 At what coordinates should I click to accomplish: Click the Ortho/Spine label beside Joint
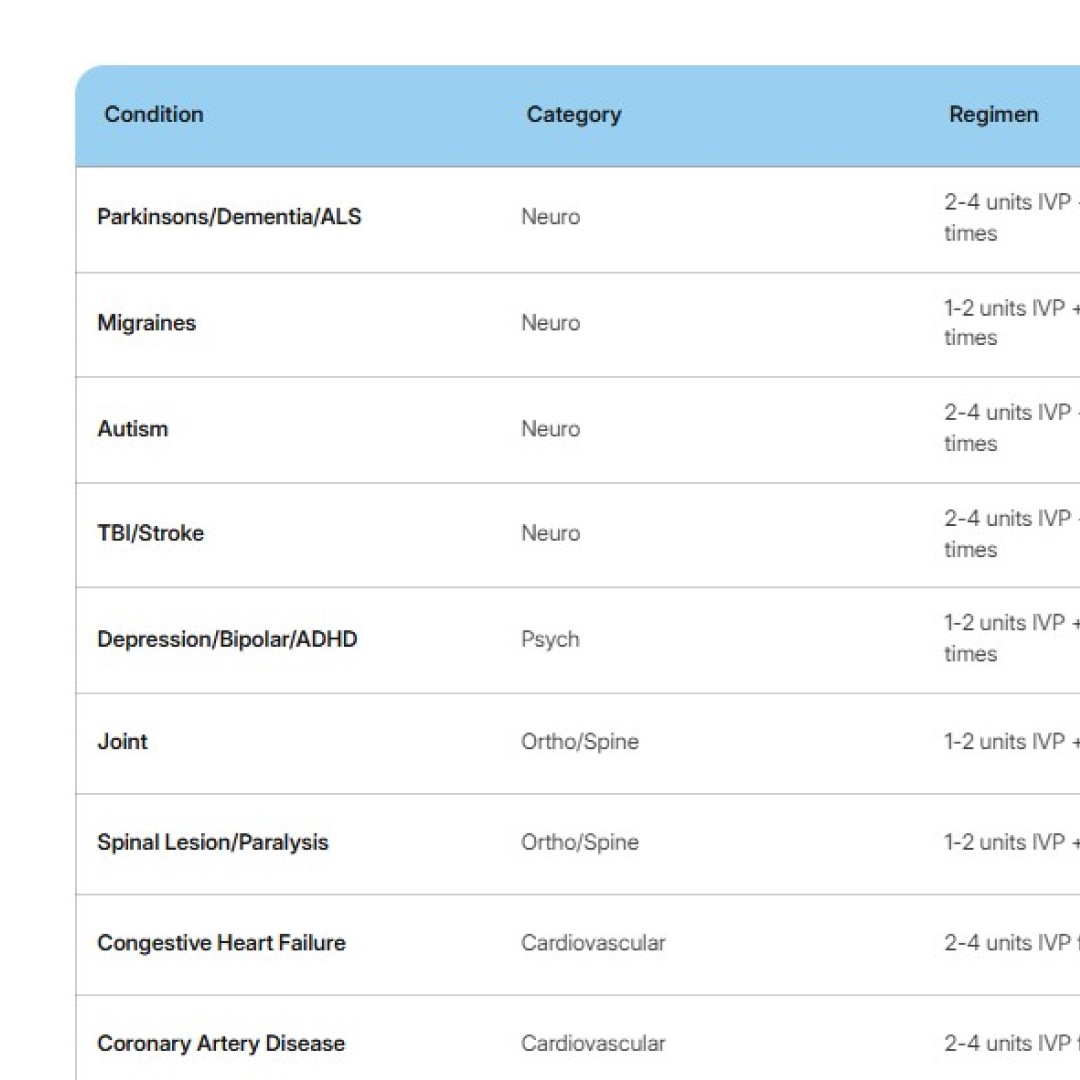click(580, 742)
